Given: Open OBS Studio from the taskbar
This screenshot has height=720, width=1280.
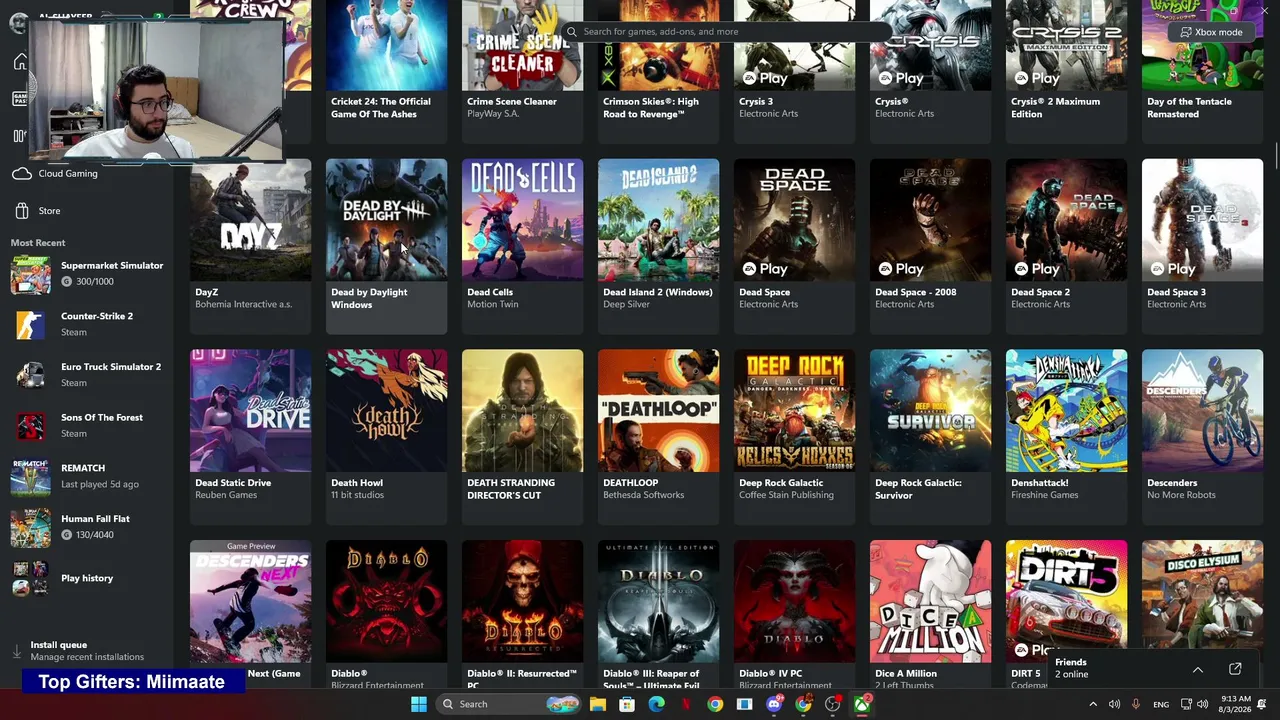Looking at the screenshot, I should (x=833, y=704).
